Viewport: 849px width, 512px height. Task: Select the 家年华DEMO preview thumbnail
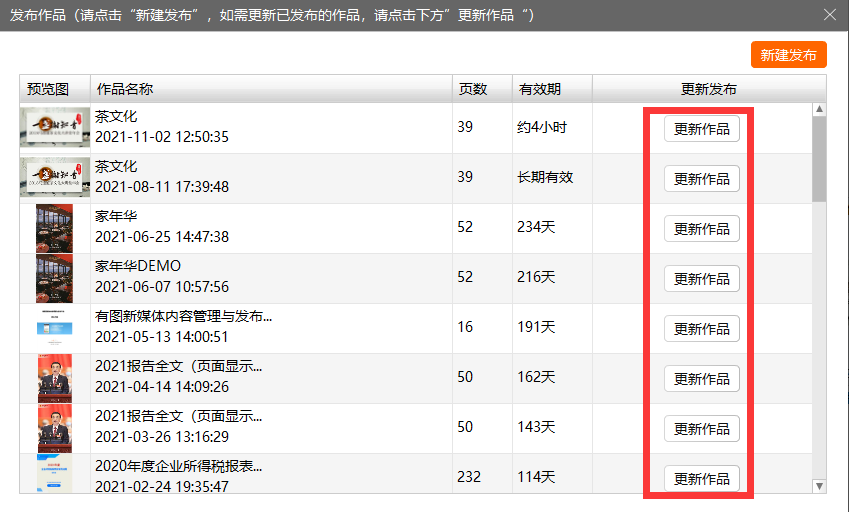[x=55, y=278]
